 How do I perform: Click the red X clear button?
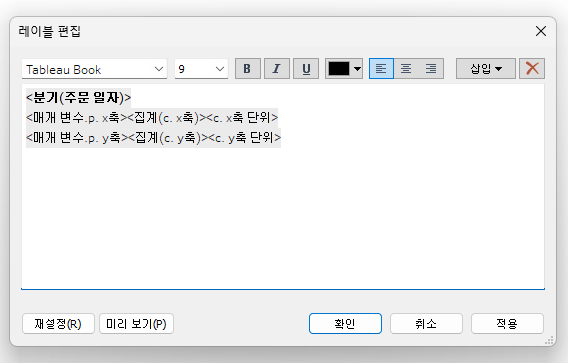coord(532,68)
